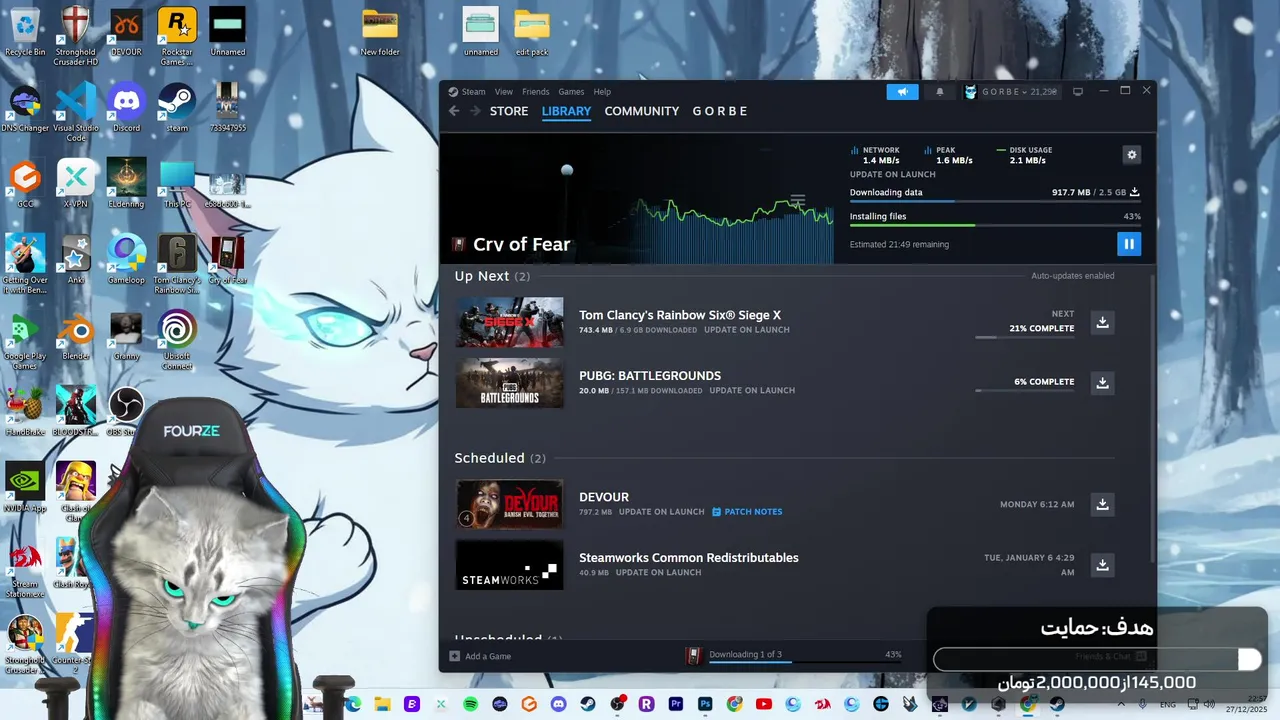Viewport: 1280px width, 720px height.
Task: Click the Tom Clancy's Rainbow Six Siege X title
Action: [680, 315]
